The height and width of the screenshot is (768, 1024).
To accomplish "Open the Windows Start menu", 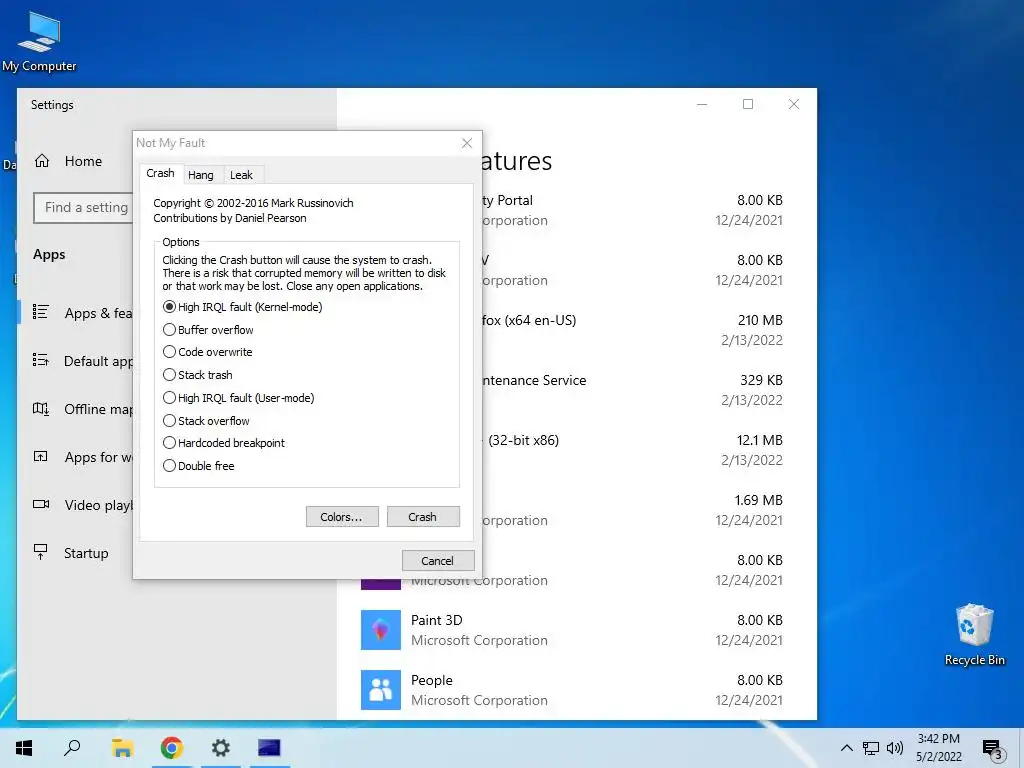I will coord(24,748).
